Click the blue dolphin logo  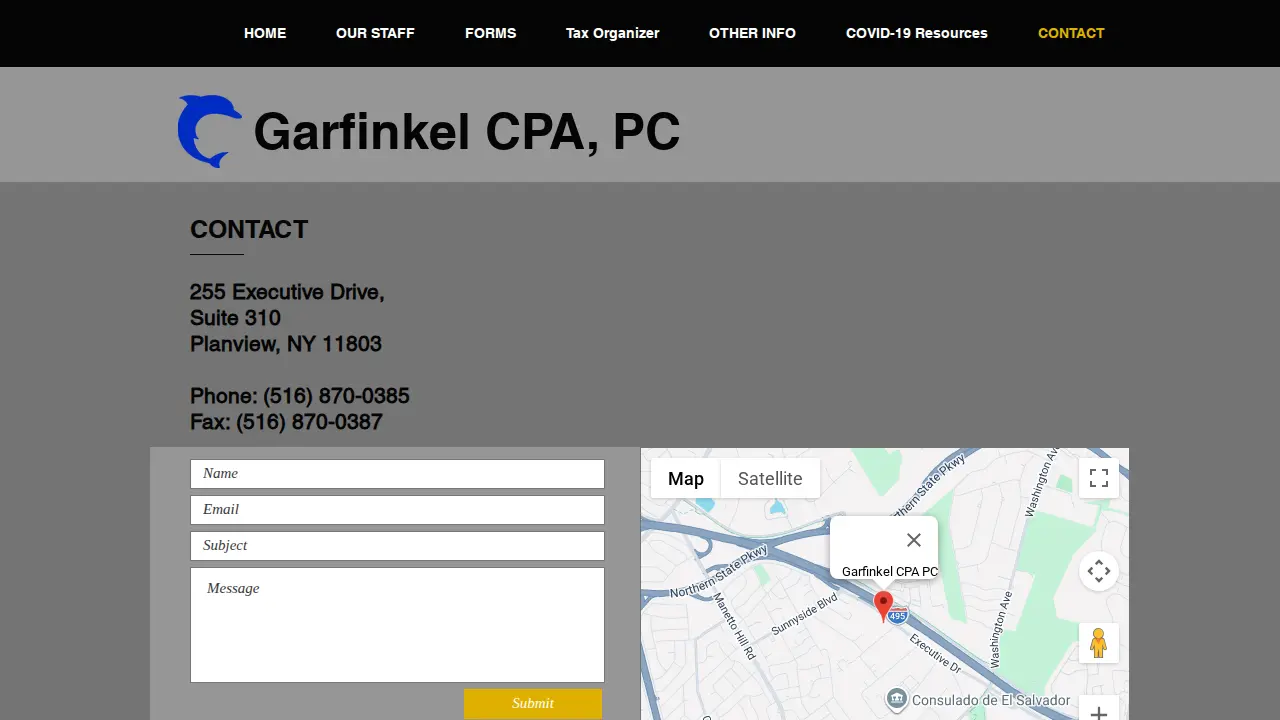point(210,131)
